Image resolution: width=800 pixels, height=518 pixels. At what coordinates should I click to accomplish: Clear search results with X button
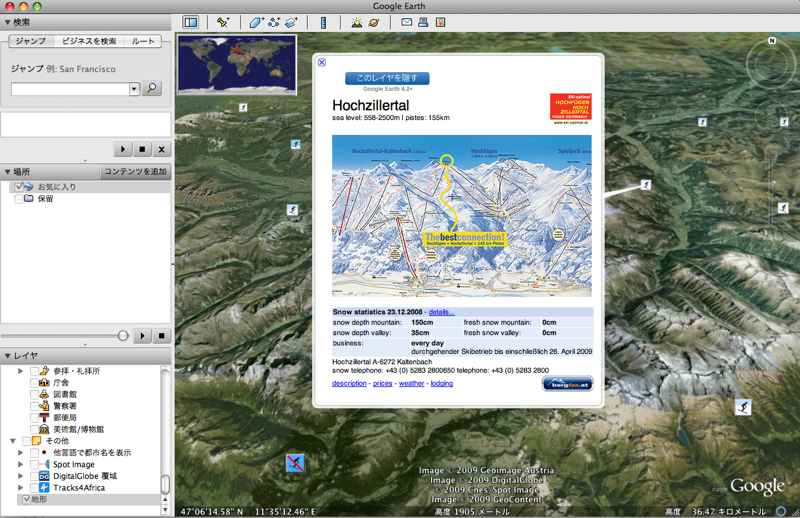(161, 149)
